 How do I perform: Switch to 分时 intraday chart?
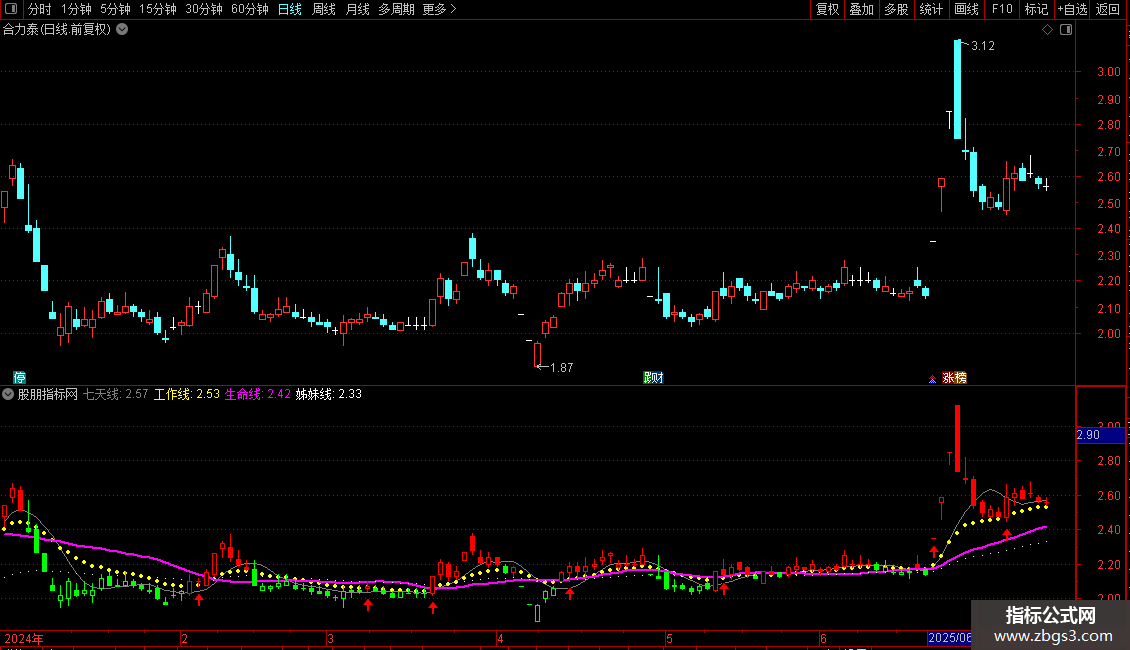(x=40, y=9)
